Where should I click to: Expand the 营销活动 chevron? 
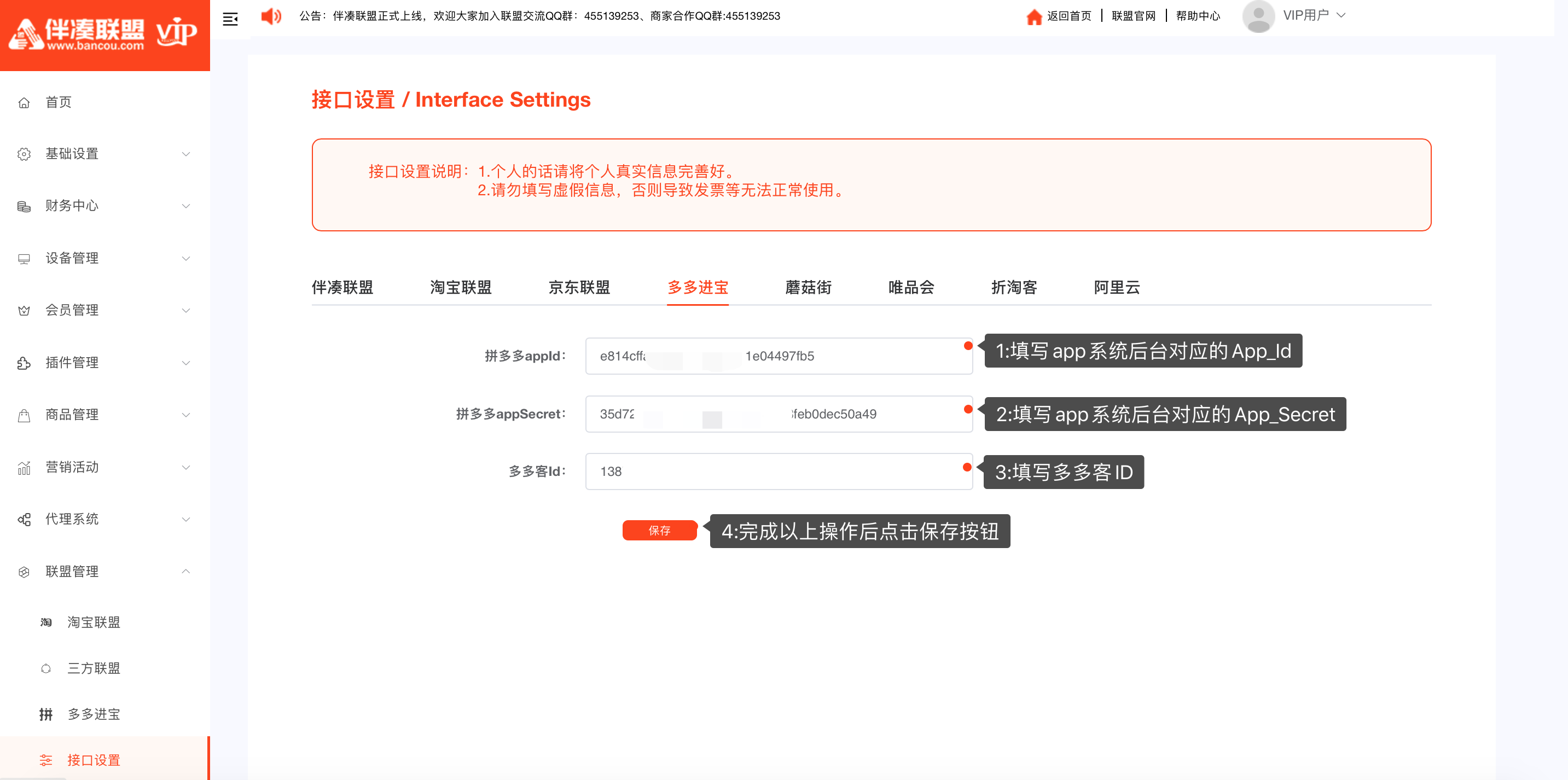click(x=186, y=467)
